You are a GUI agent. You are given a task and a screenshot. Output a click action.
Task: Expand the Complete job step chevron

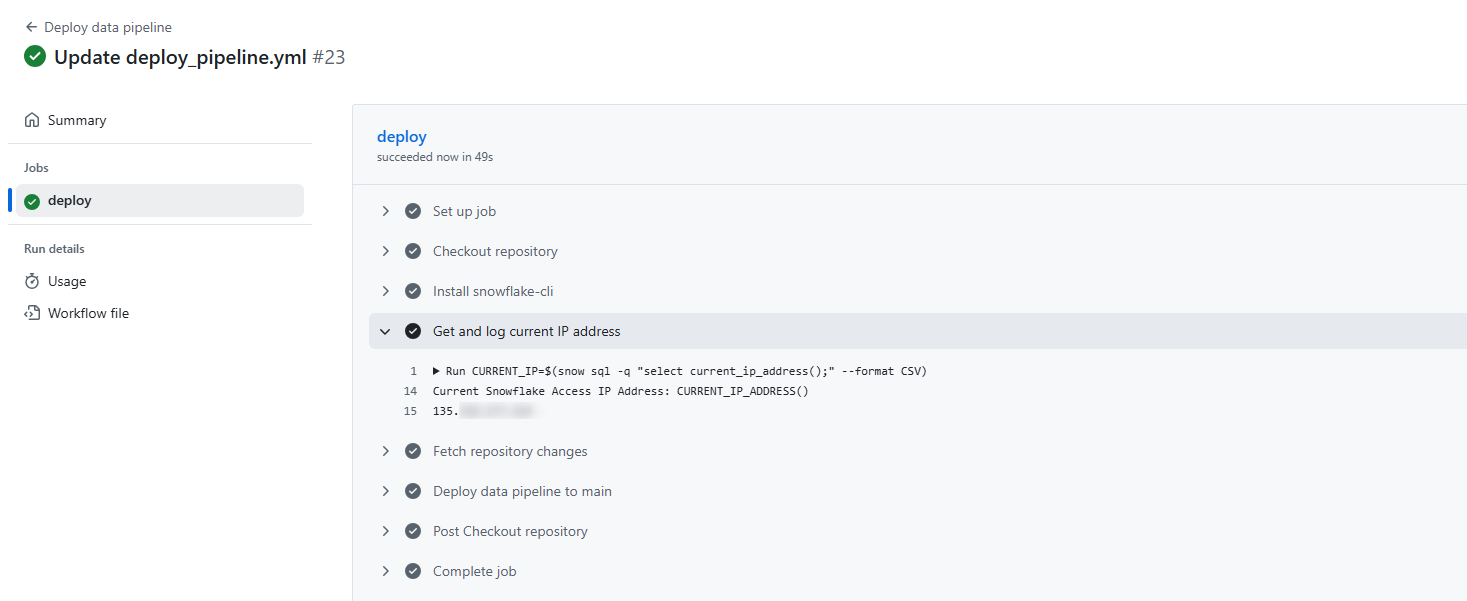(386, 571)
